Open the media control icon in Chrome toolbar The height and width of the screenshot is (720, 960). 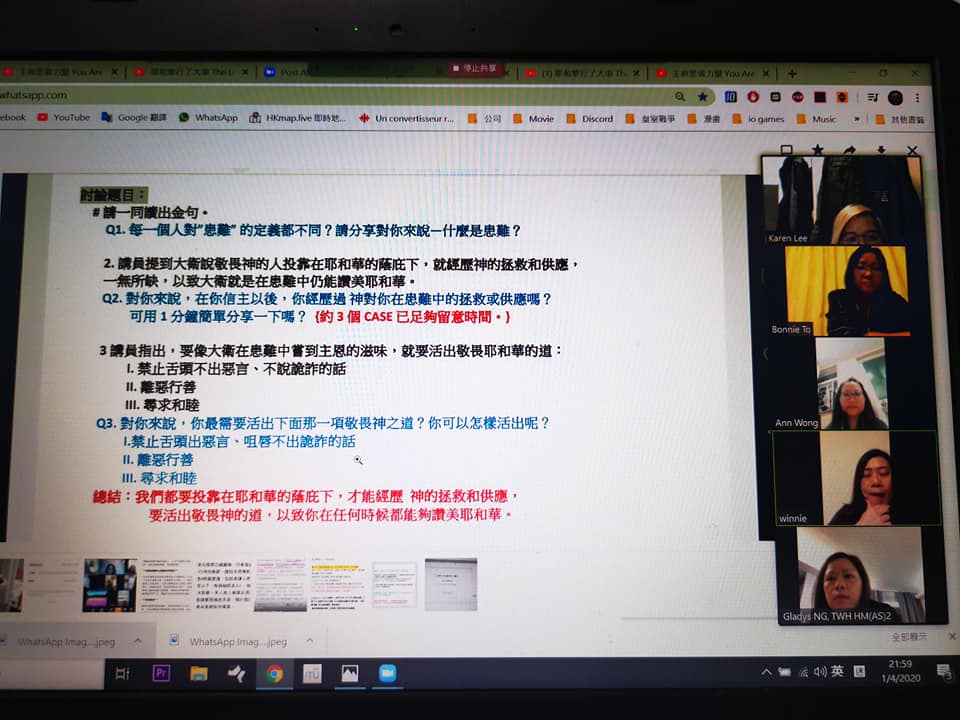point(873,97)
